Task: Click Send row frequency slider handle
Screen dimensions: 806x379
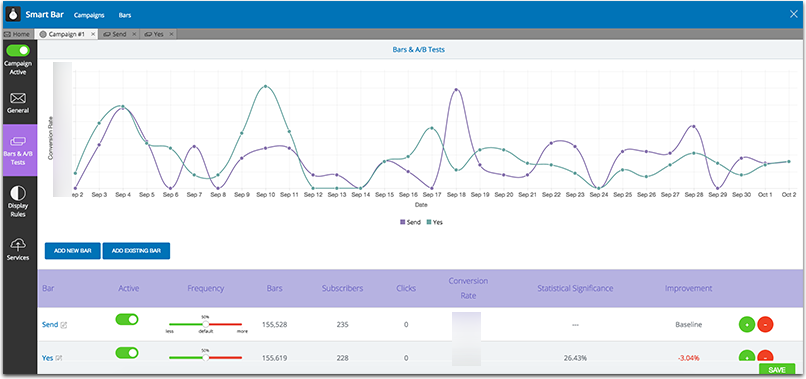Action: click(x=206, y=324)
